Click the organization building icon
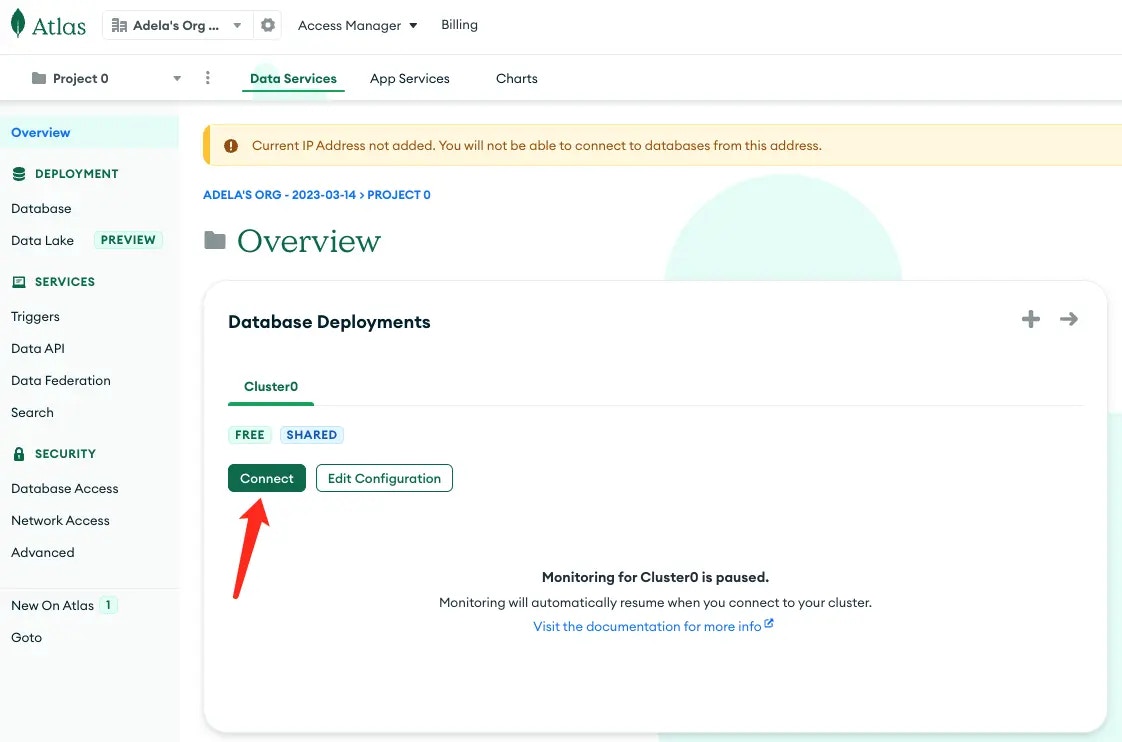The width and height of the screenshot is (1122, 742). tap(119, 26)
